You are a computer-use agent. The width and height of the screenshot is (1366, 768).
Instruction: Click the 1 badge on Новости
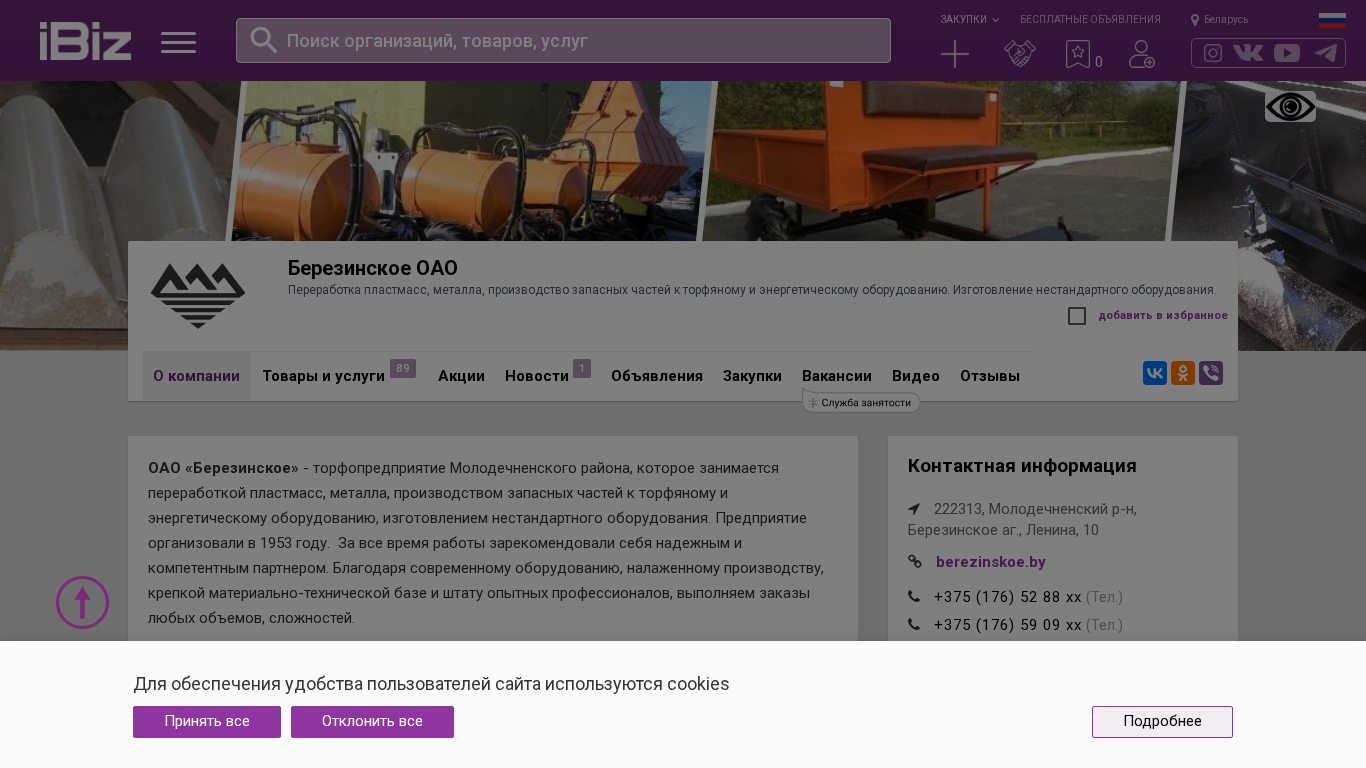pos(582,368)
